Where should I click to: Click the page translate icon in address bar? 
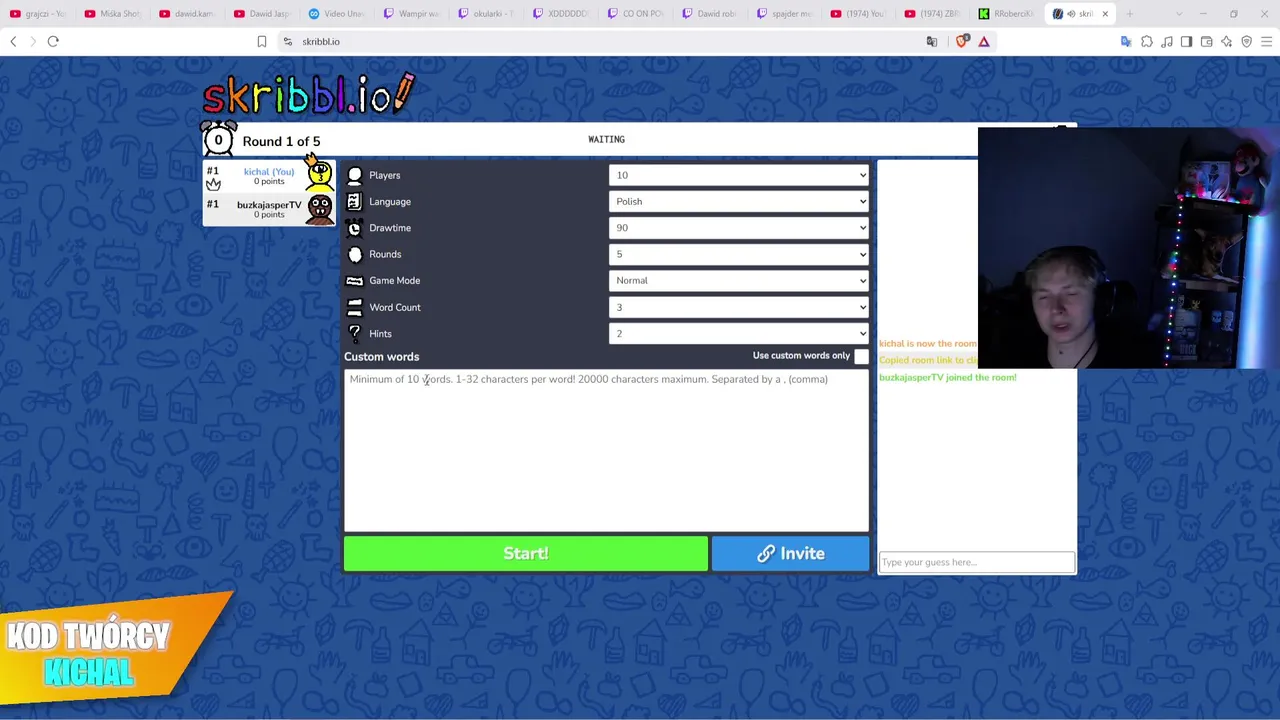932,41
